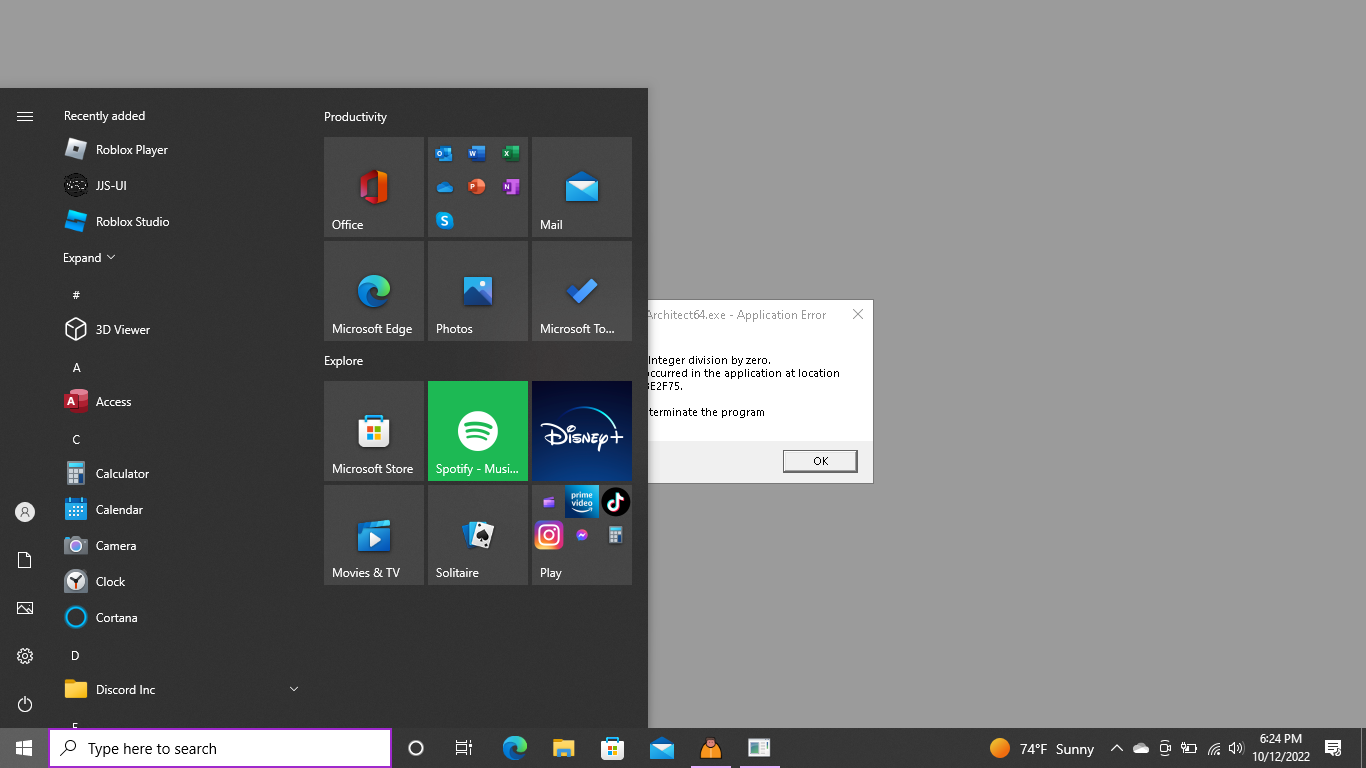Open Cortana from the app list

click(x=180, y=618)
